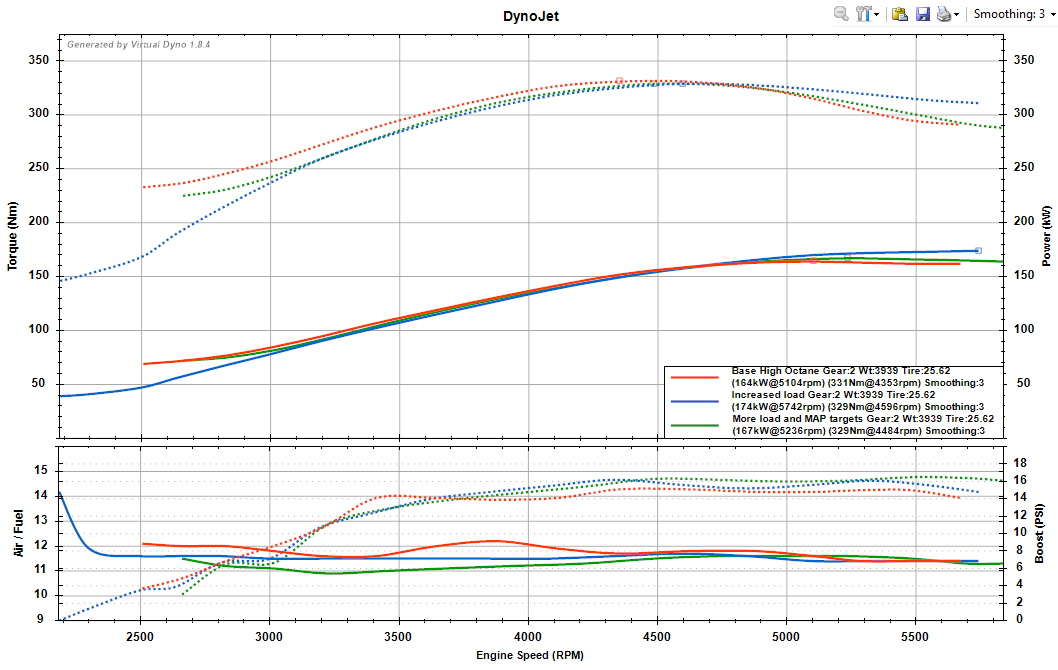The height and width of the screenshot is (670, 1058).
Task: Click the blue peak power marker at curve end
Action: pos(978,251)
